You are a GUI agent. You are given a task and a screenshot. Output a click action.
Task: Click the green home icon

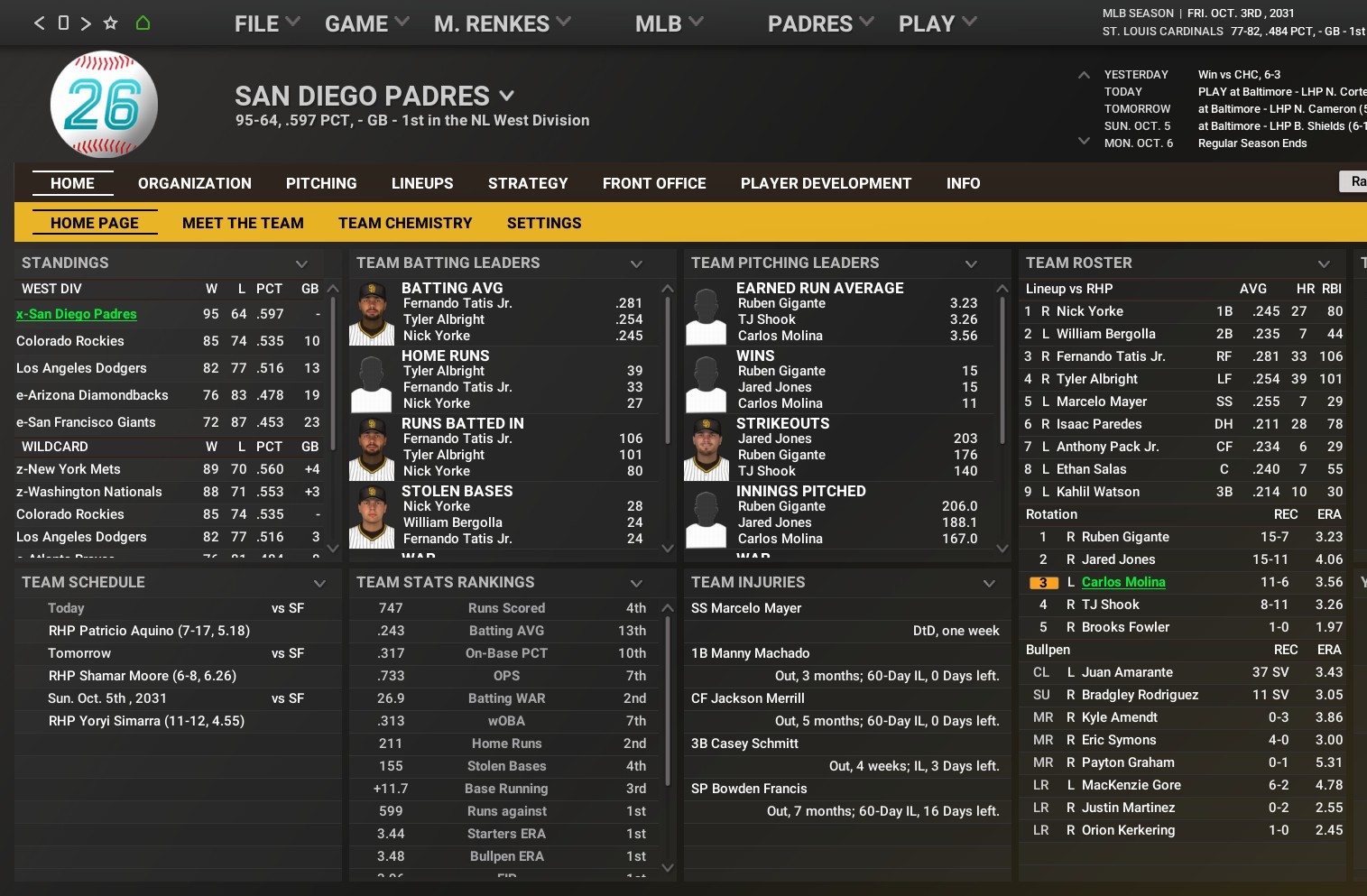point(143,23)
